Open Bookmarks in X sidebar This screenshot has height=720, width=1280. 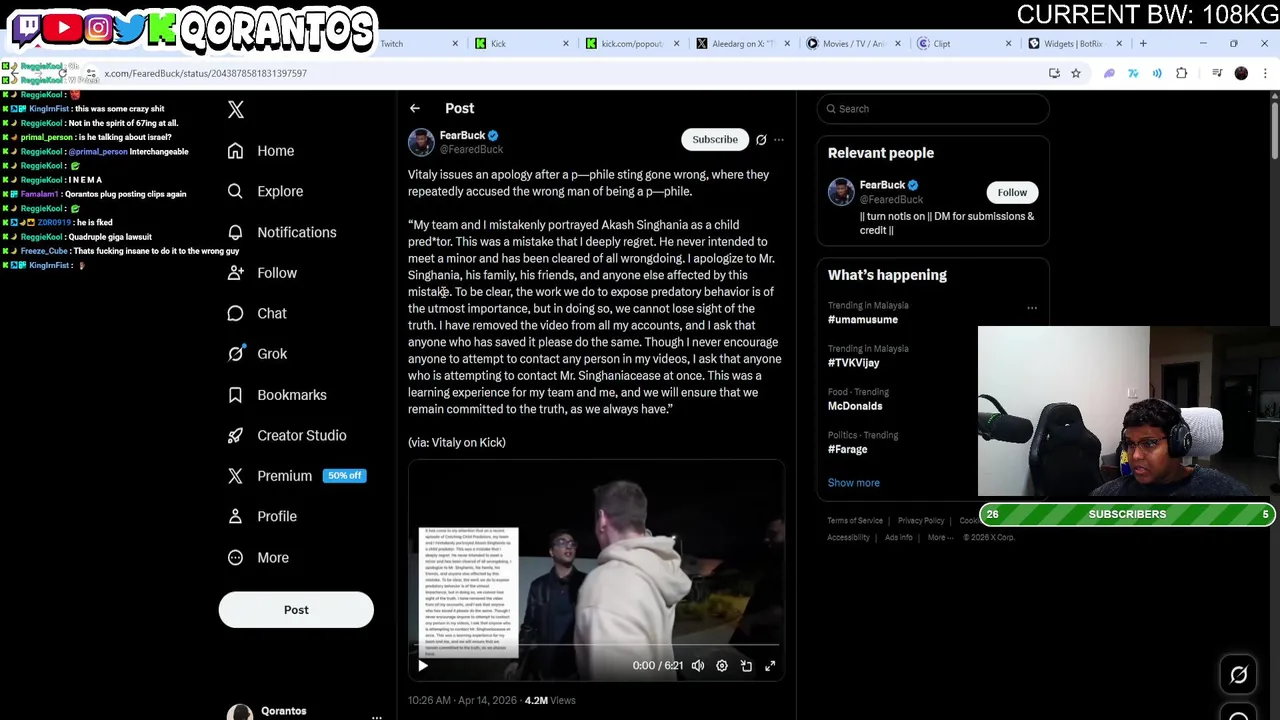click(277, 395)
